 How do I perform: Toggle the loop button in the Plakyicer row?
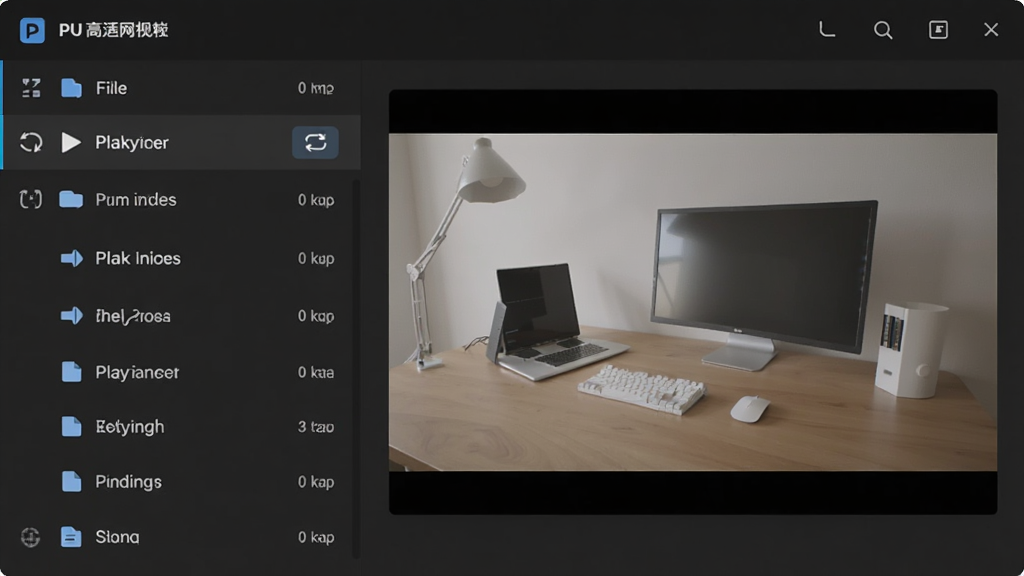[315, 142]
